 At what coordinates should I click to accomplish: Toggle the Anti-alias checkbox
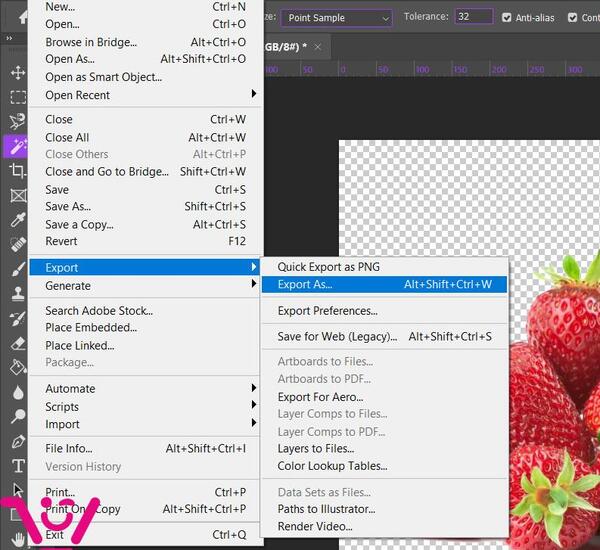(x=506, y=18)
